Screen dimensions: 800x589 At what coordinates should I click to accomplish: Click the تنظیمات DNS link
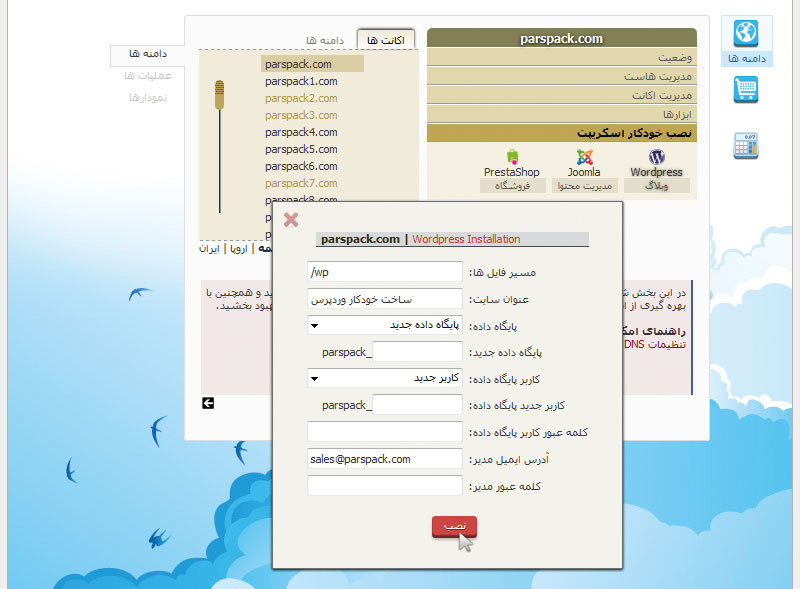655,345
